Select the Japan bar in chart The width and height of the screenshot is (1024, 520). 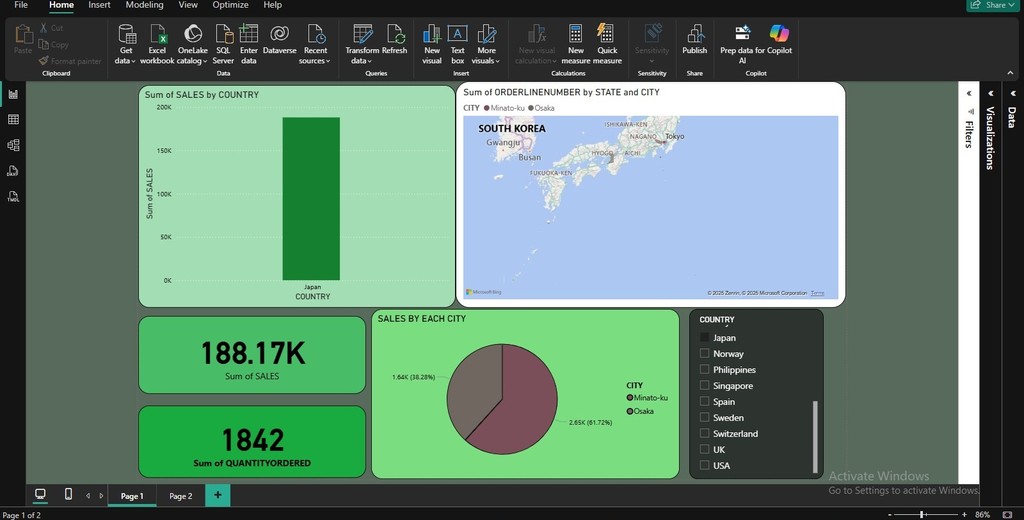(x=311, y=199)
